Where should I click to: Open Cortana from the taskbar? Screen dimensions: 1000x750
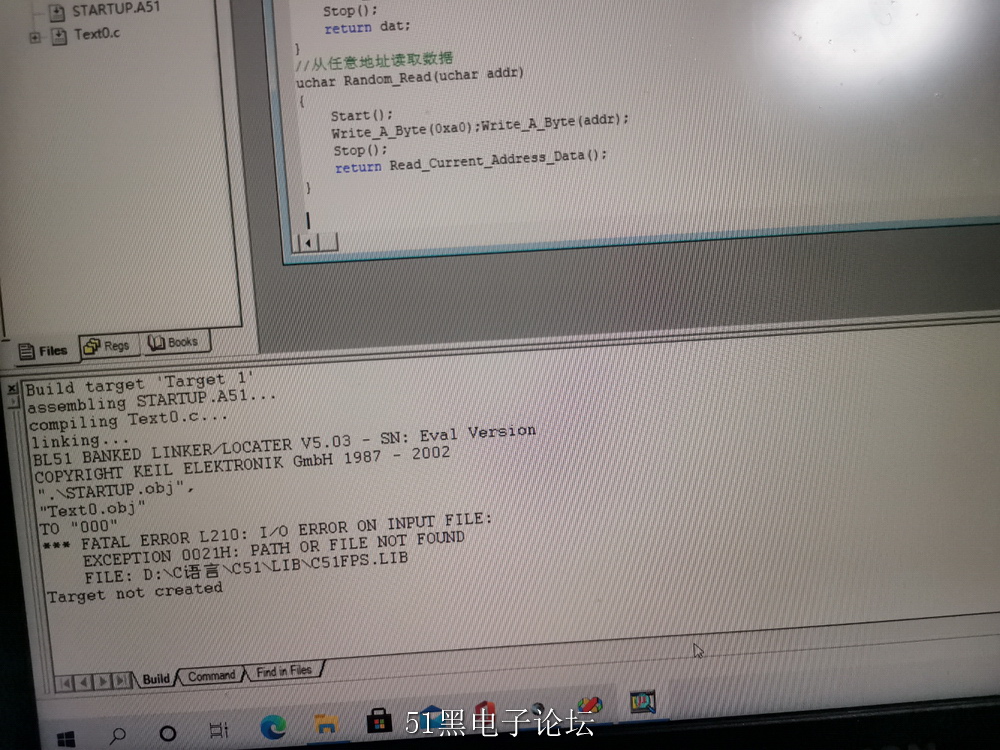click(x=168, y=733)
